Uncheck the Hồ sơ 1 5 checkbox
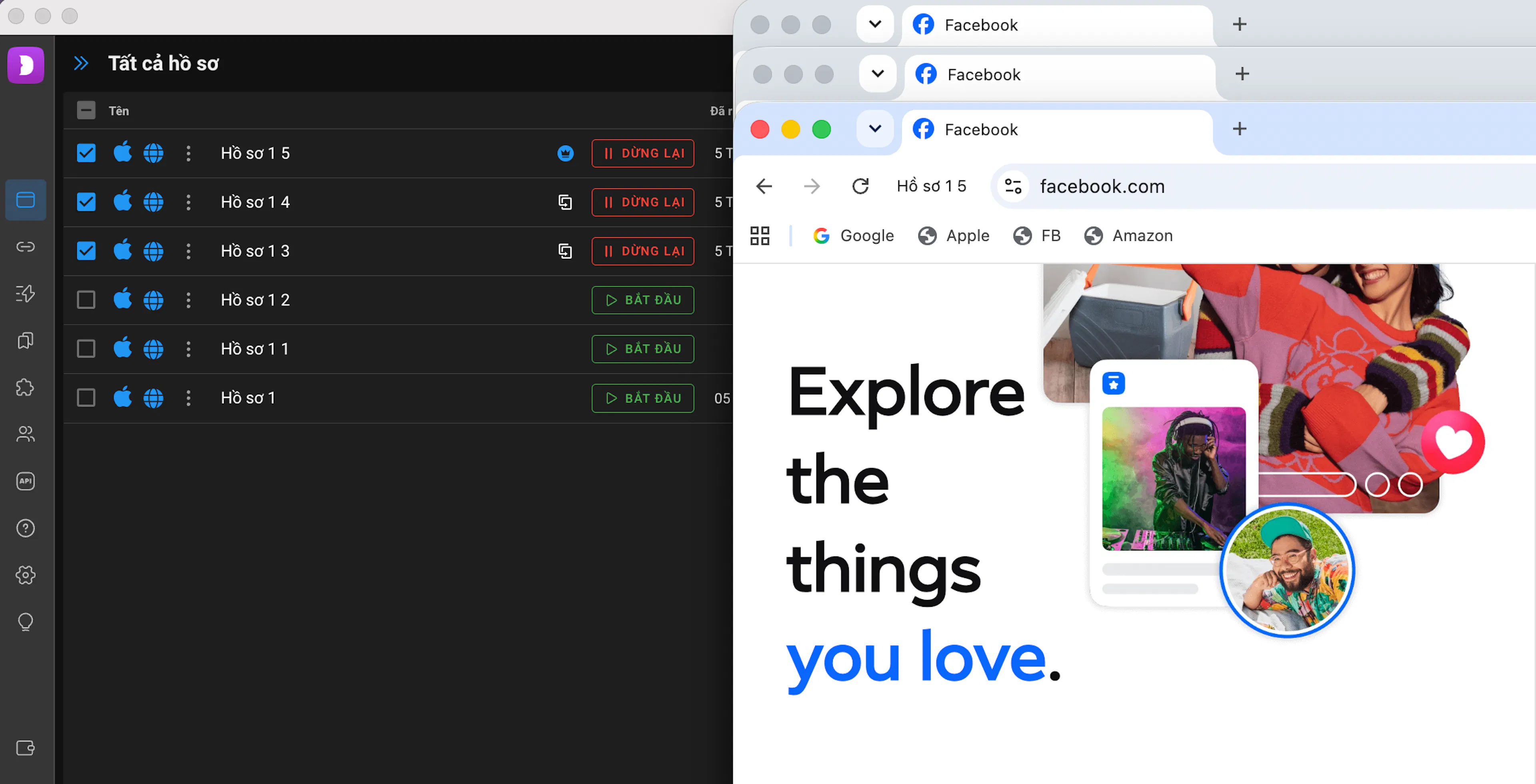Image resolution: width=1536 pixels, height=784 pixels. [86, 153]
